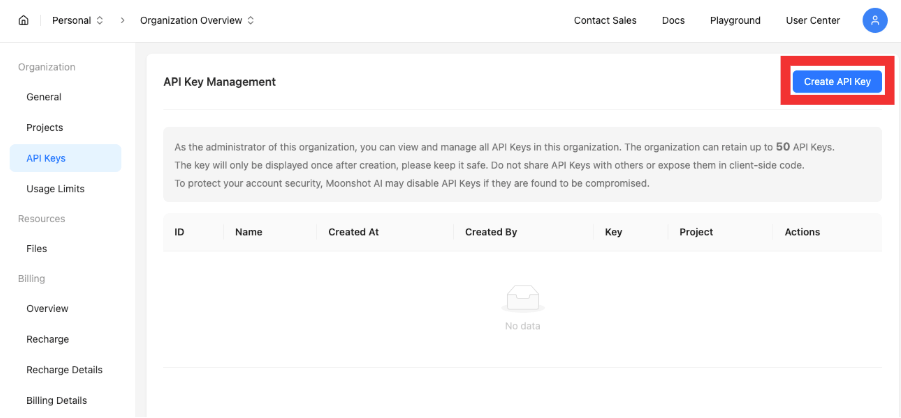This screenshot has height=418, width=901.
Task: Click the empty inbox No data icon
Action: 523,298
